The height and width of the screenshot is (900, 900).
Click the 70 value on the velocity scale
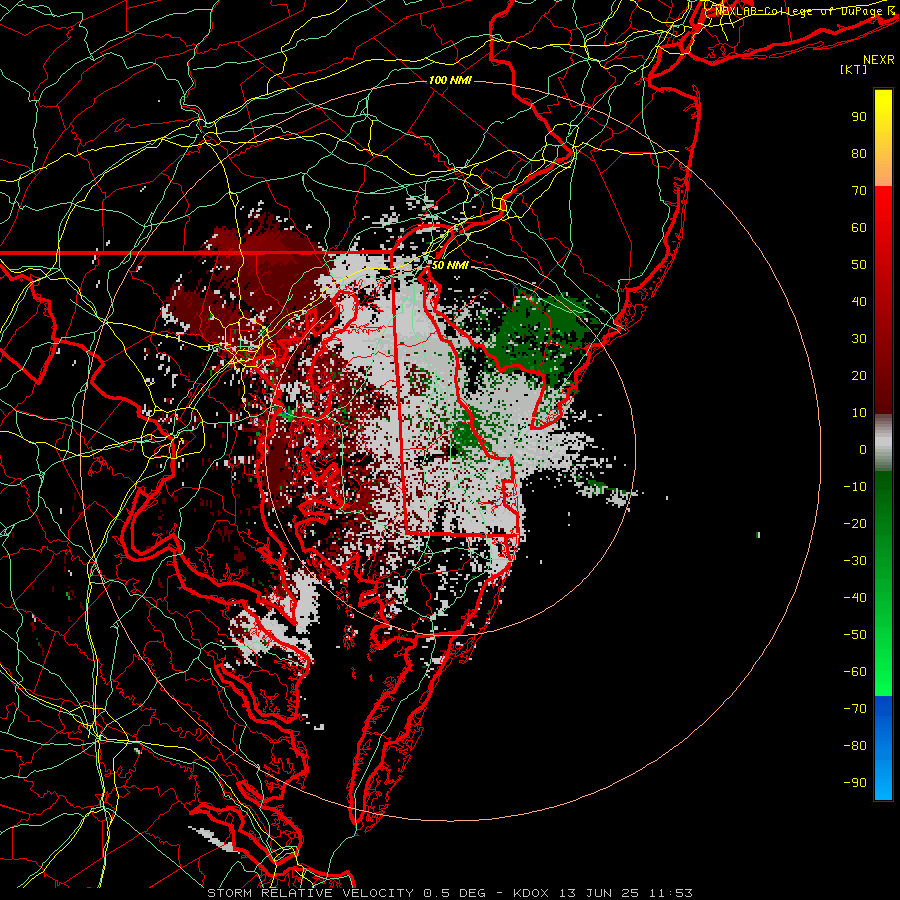point(859,191)
